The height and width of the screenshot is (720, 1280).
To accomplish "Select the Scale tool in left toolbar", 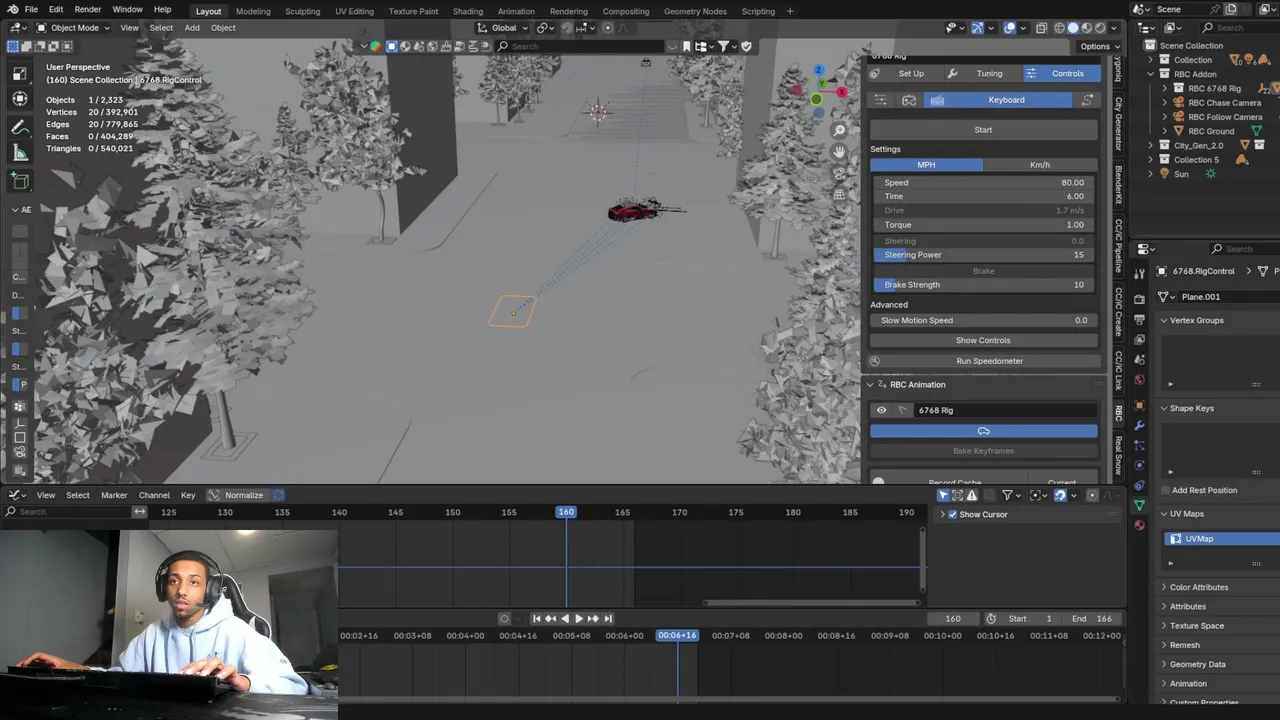I will (x=20, y=73).
